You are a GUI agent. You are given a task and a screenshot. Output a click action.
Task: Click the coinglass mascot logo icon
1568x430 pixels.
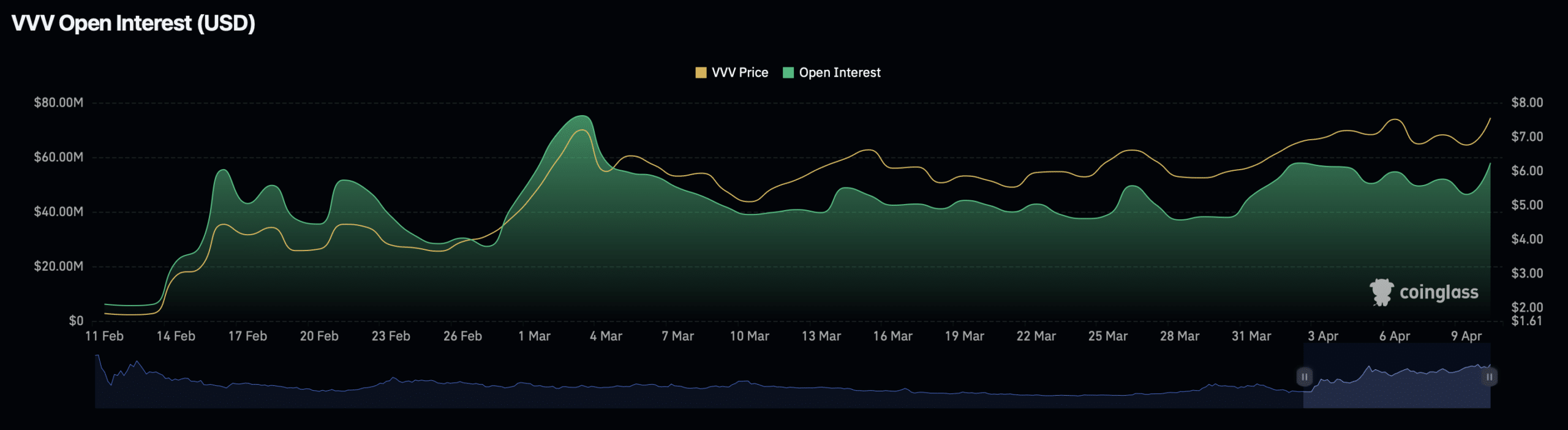(x=1381, y=292)
